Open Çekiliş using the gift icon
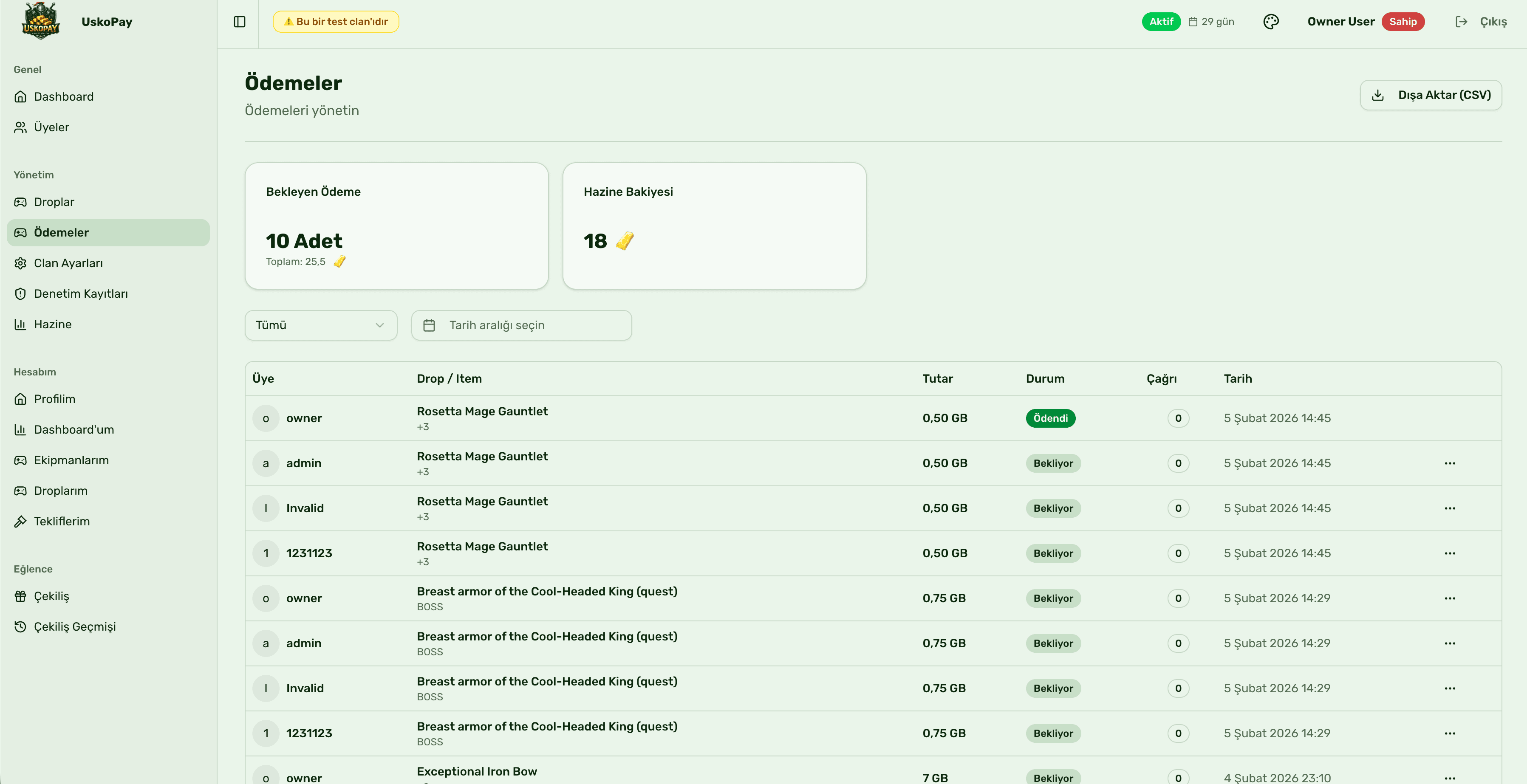 20,595
